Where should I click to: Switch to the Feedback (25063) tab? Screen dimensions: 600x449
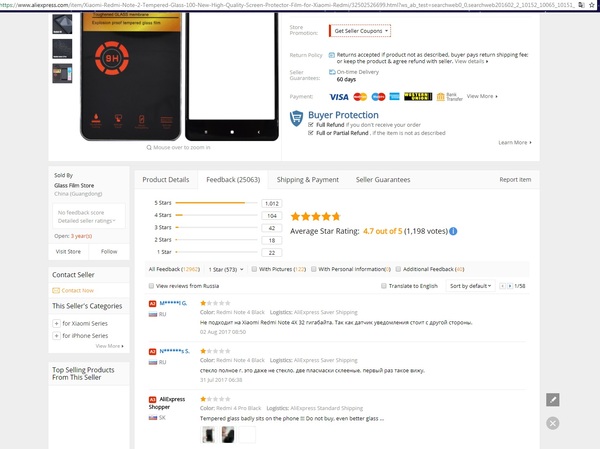point(233,180)
